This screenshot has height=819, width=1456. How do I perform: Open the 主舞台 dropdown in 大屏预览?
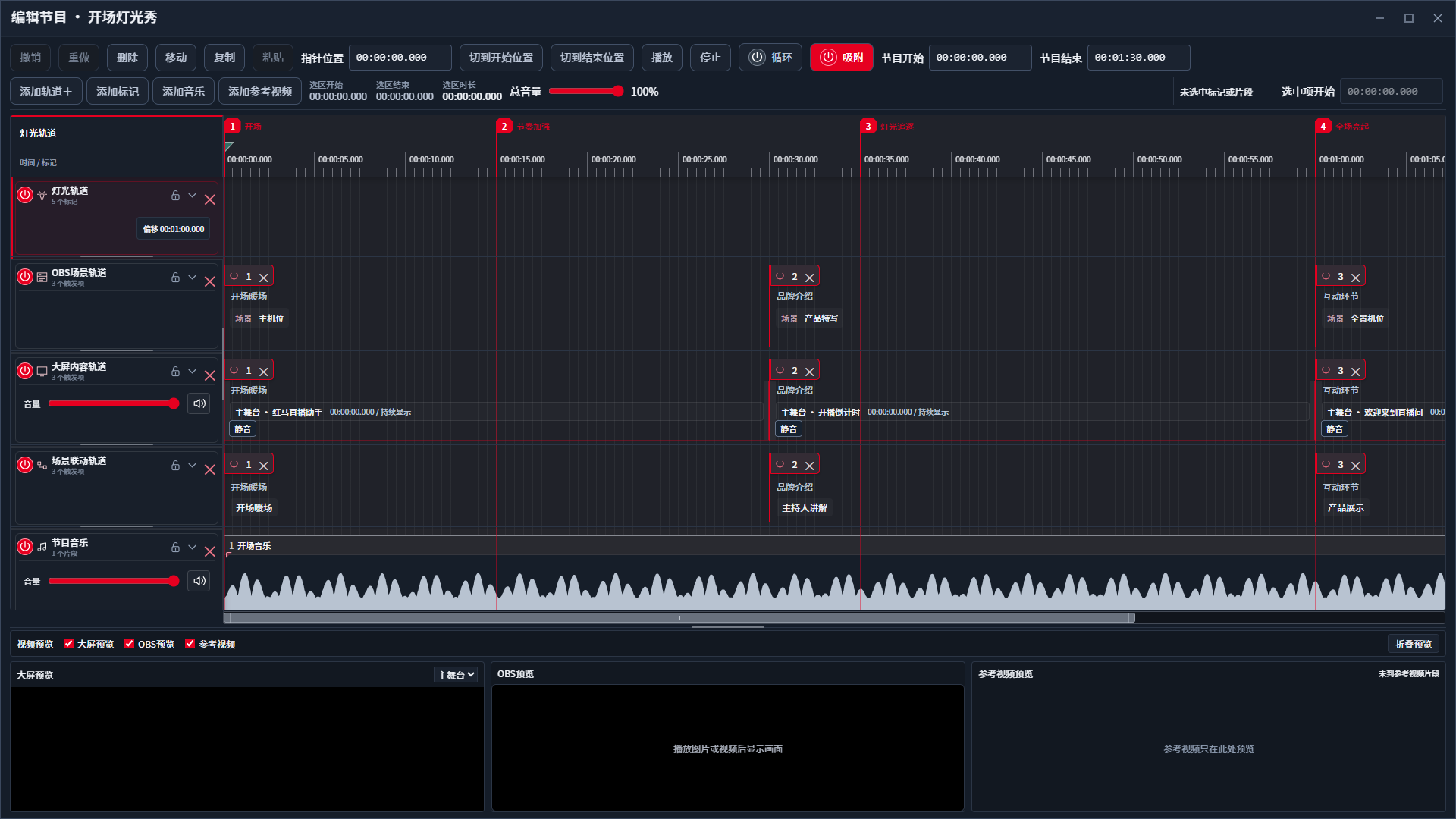tap(456, 675)
